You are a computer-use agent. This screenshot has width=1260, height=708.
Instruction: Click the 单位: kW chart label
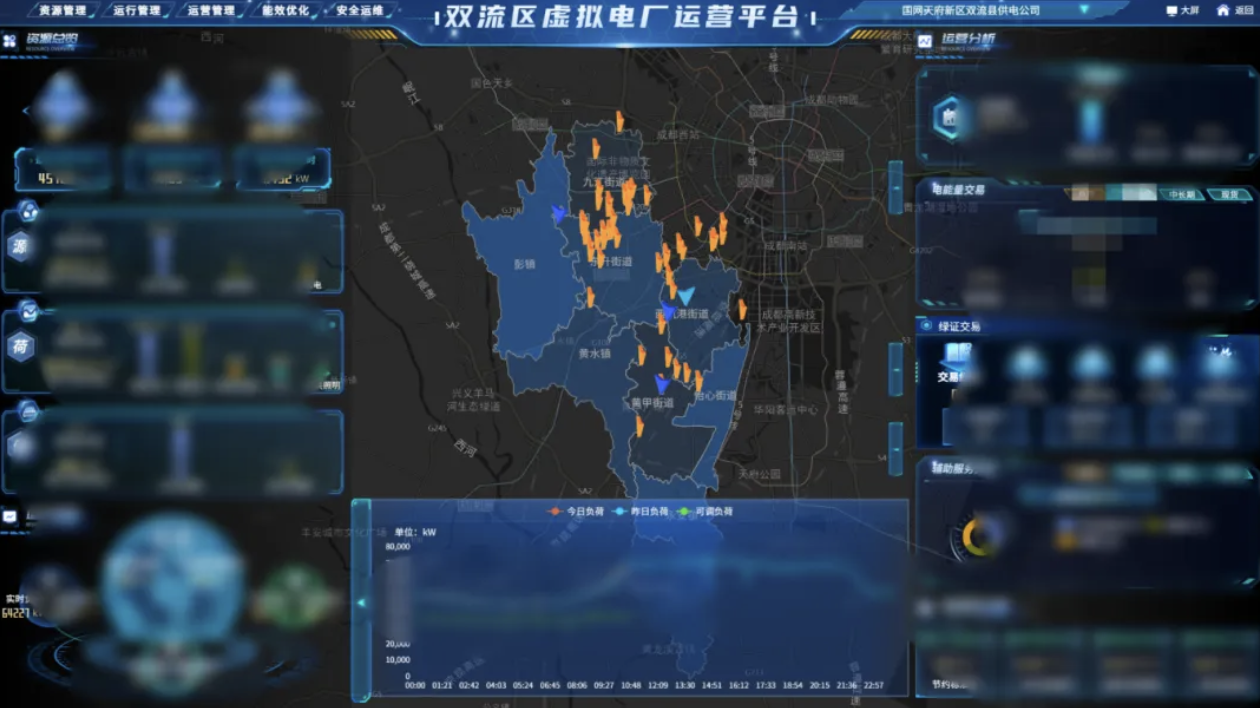(416, 532)
